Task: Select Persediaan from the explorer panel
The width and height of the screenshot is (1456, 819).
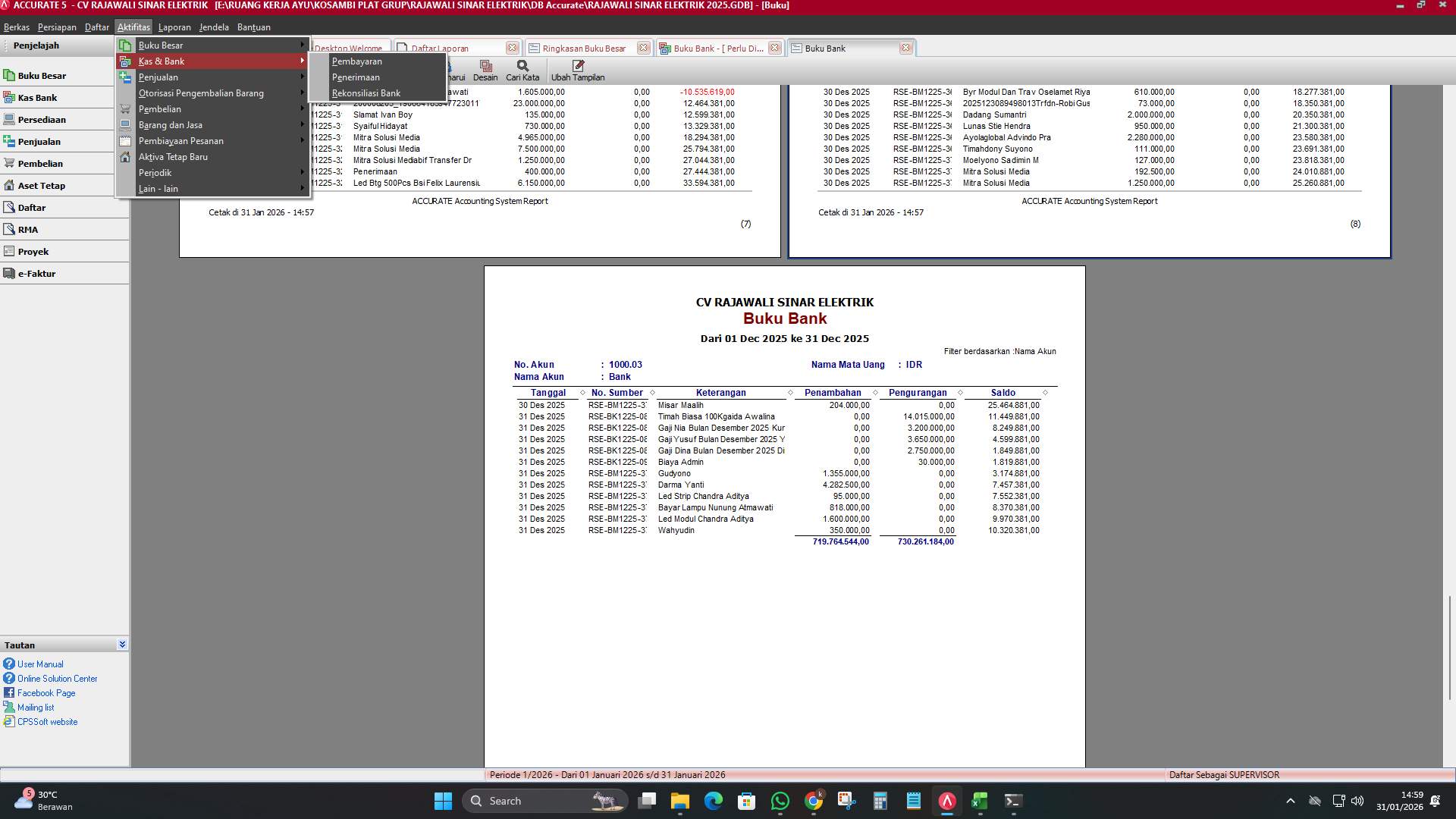Action: click(x=42, y=119)
